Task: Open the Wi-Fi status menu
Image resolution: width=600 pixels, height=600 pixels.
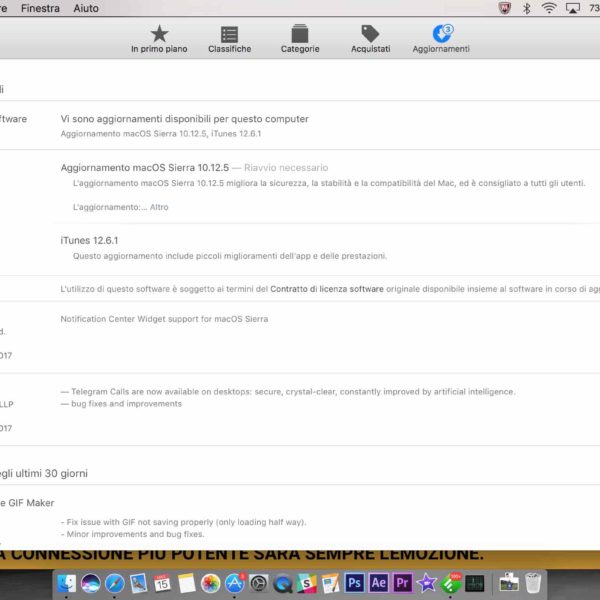Action: 549,8
